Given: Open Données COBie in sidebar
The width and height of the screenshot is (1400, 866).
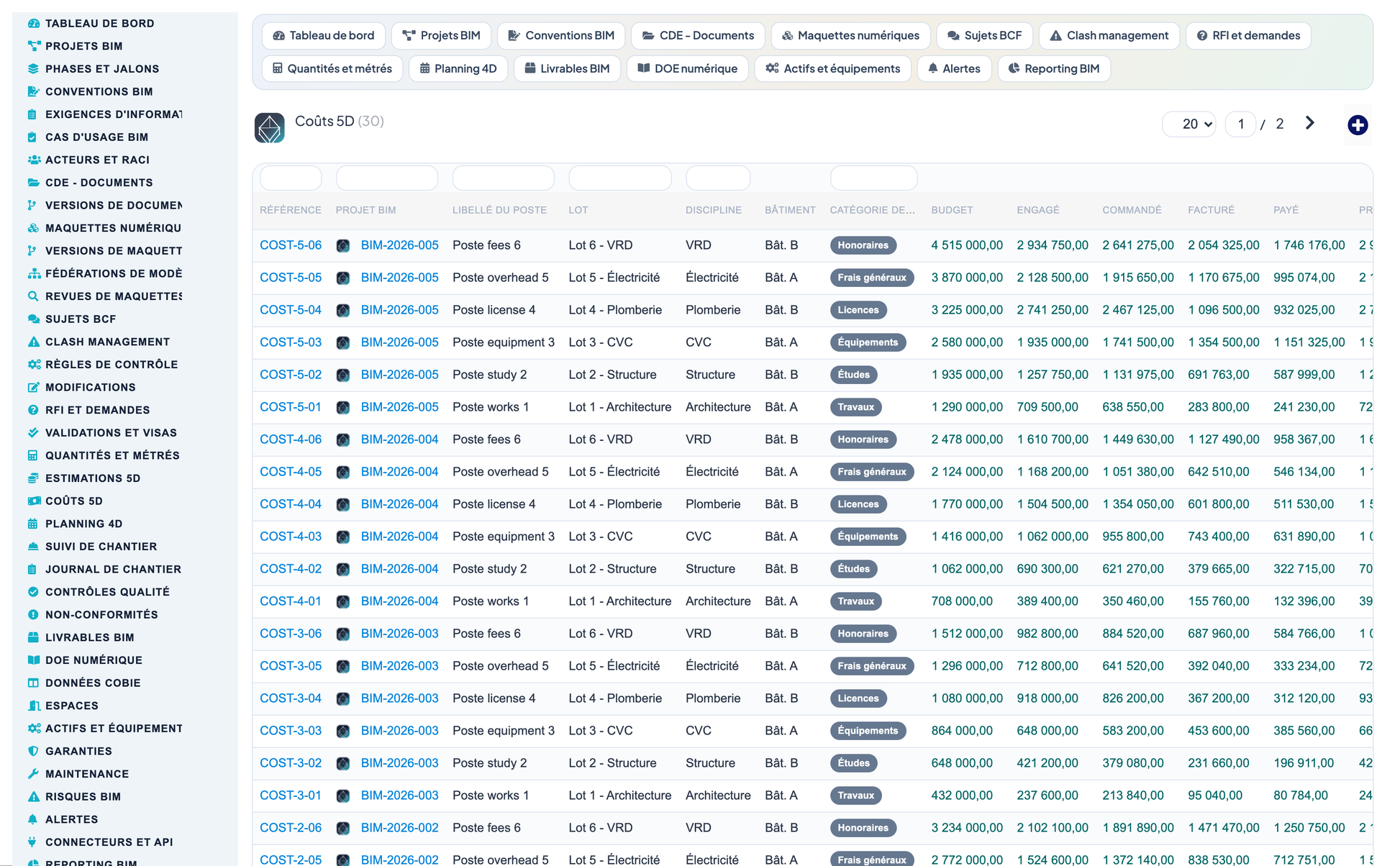Looking at the screenshot, I should tap(93, 683).
